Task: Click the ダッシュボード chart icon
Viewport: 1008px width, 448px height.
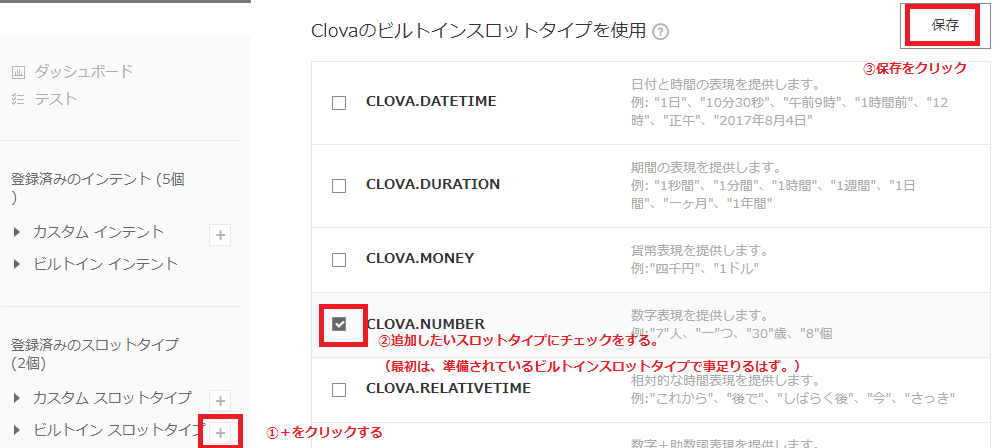Action: [x=19, y=72]
